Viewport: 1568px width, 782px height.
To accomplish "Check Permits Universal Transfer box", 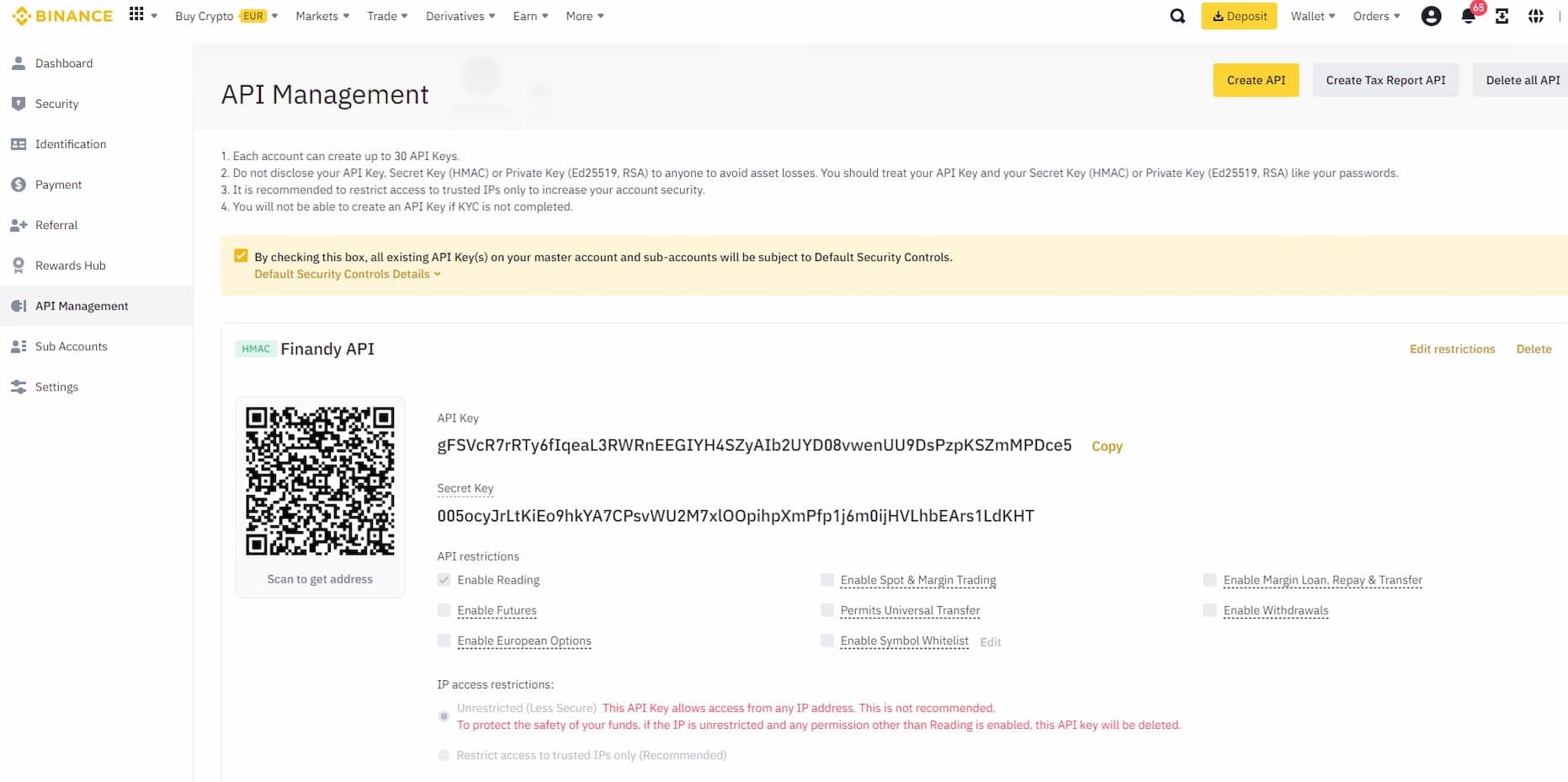I will [827, 610].
